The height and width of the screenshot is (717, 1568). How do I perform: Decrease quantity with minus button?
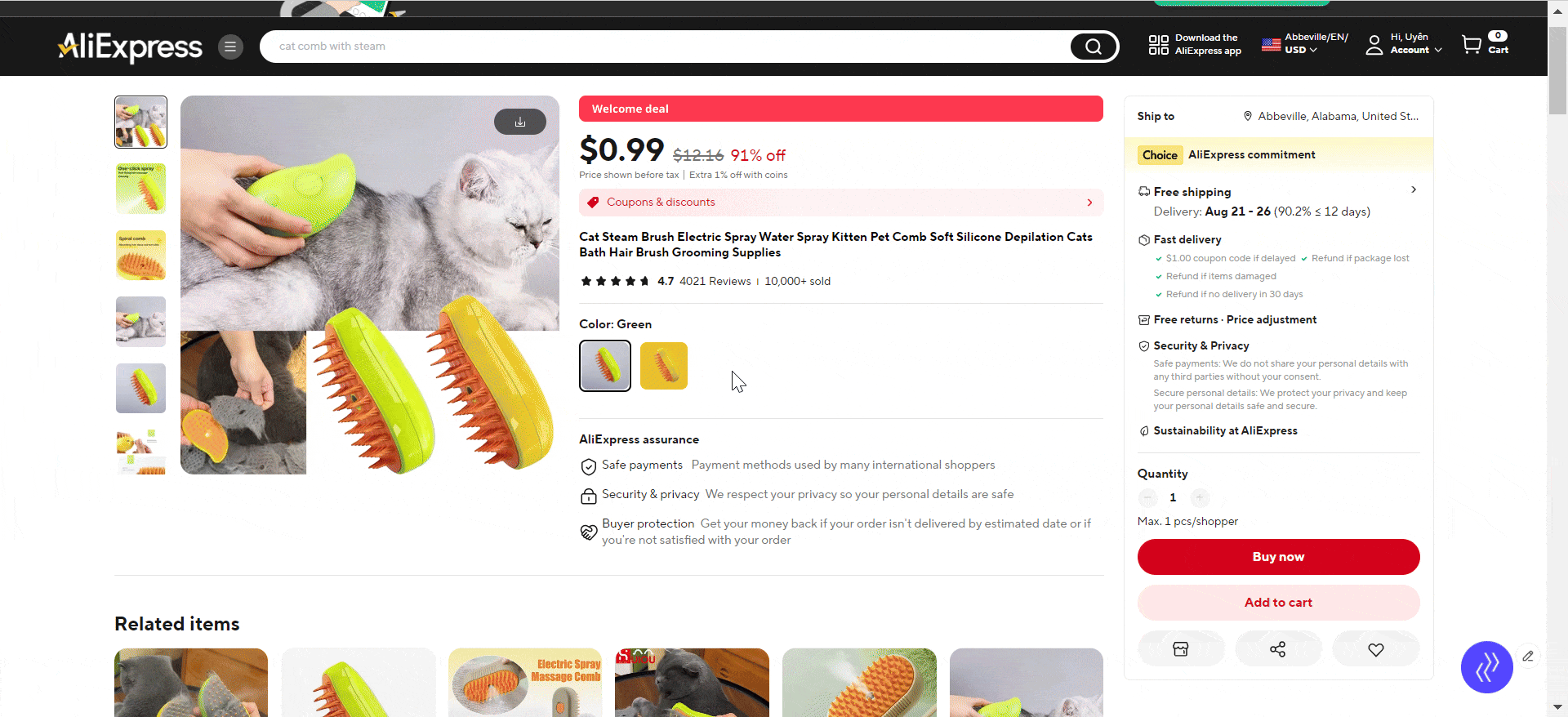pos(1147,497)
